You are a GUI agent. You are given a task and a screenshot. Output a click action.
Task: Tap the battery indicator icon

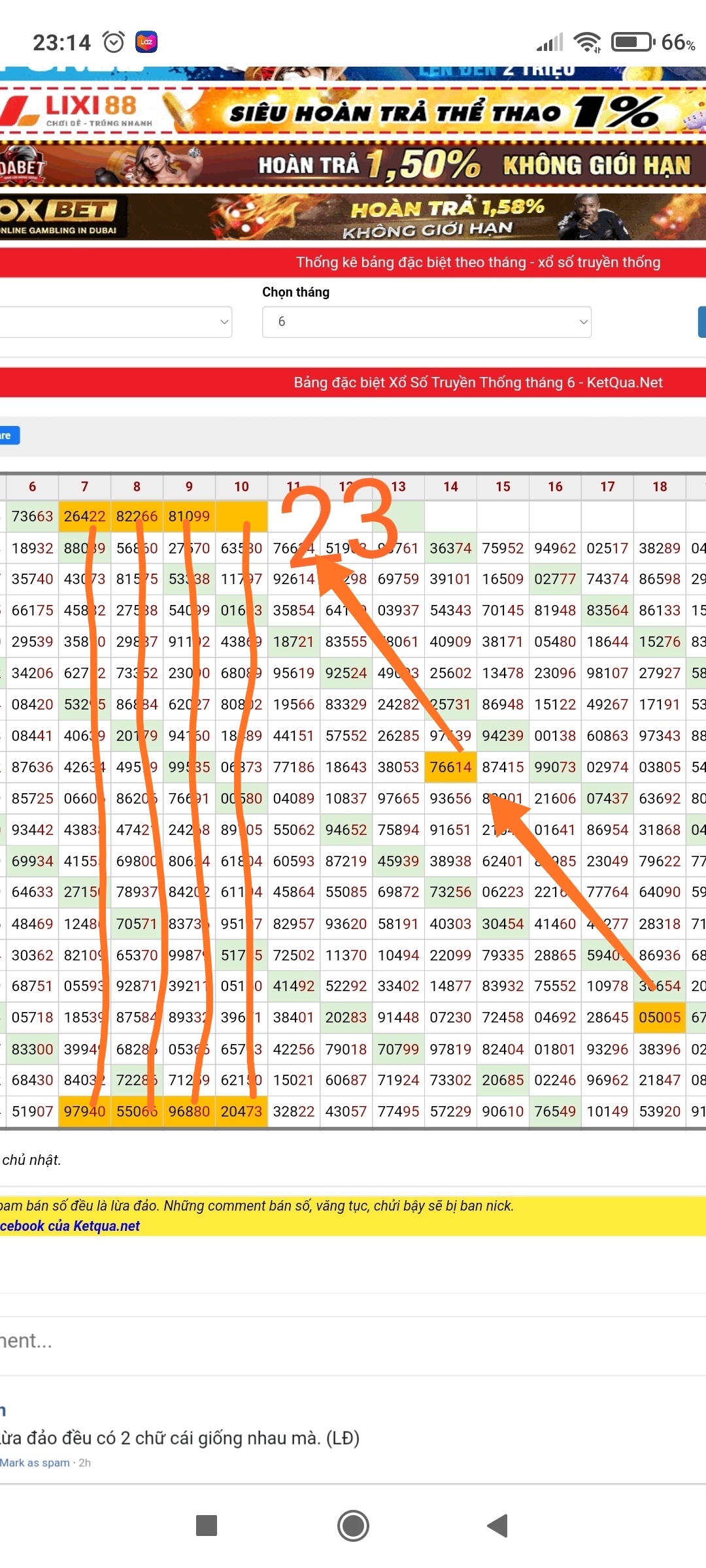click(x=632, y=42)
